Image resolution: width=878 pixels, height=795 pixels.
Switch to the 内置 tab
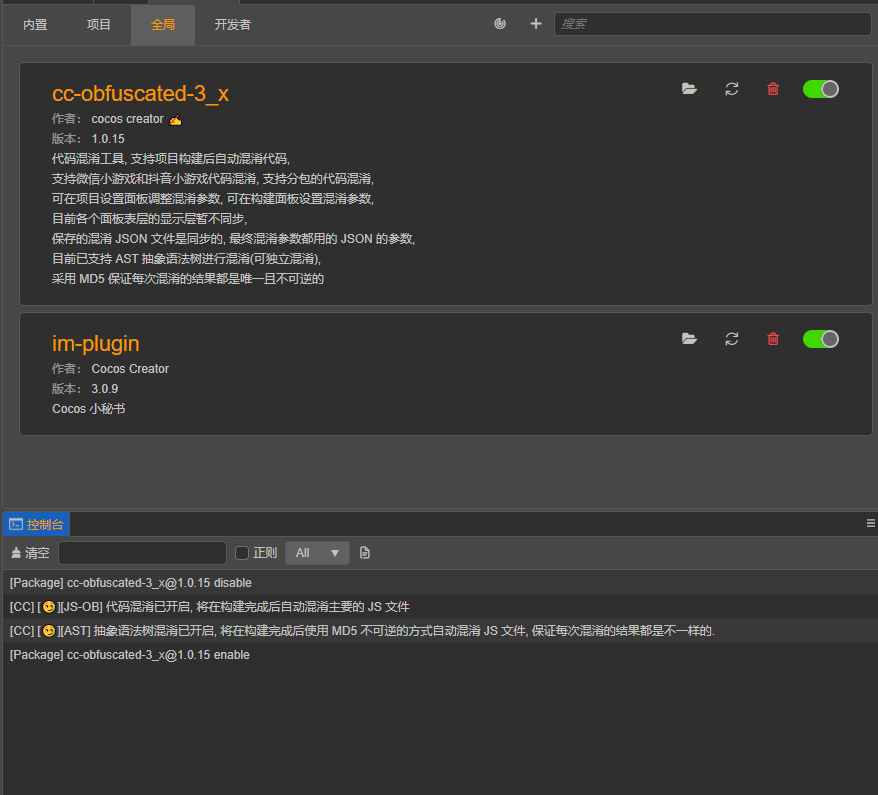tap(35, 25)
